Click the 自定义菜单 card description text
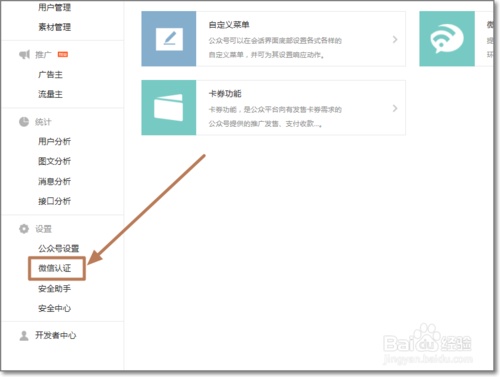The width and height of the screenshot is (500, 377). pyautogui.click(x=275, y=47)
